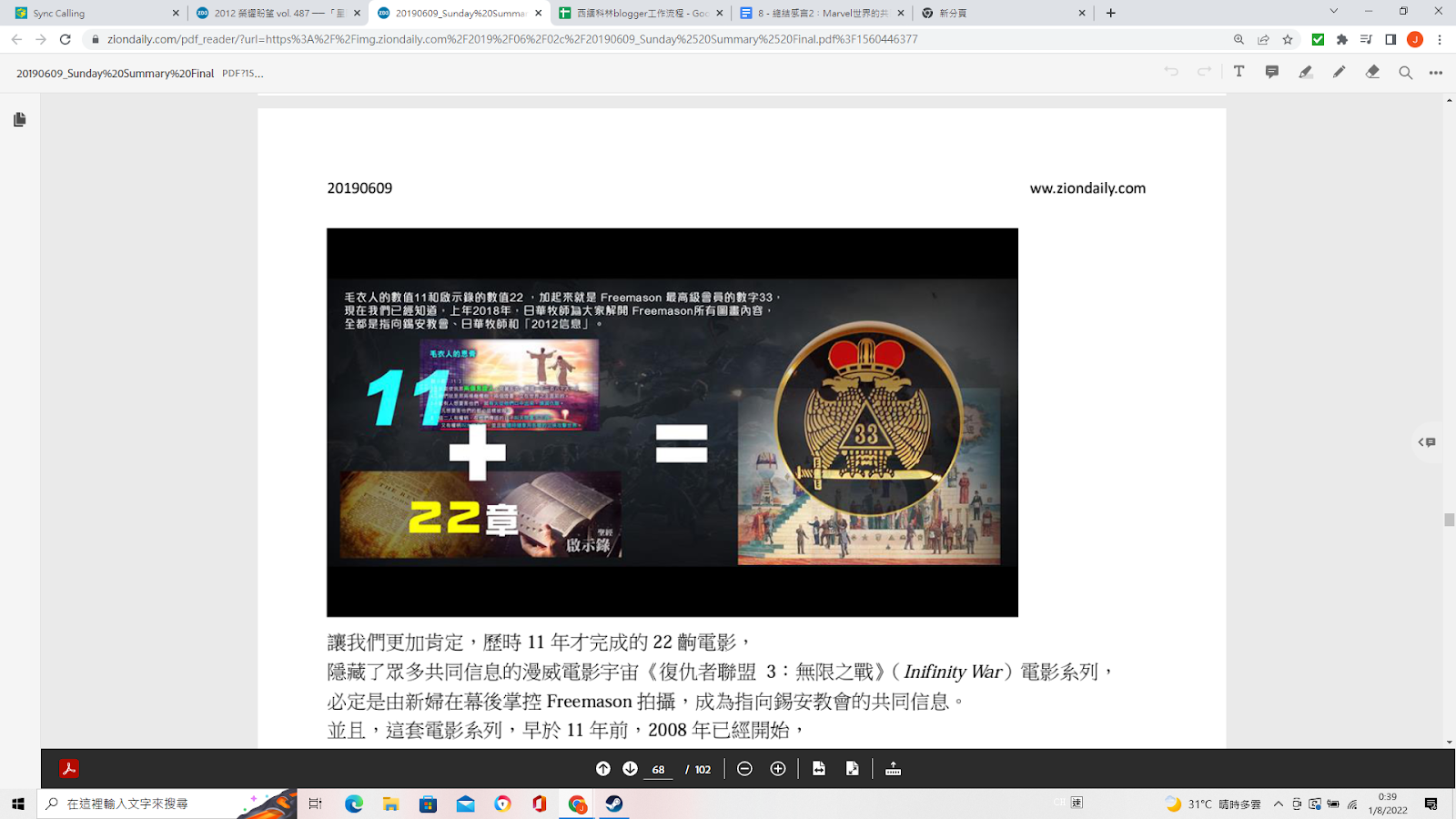Go to previous page with up arrow
Screen dimensions: 1456x819
(x=602, y=769)
